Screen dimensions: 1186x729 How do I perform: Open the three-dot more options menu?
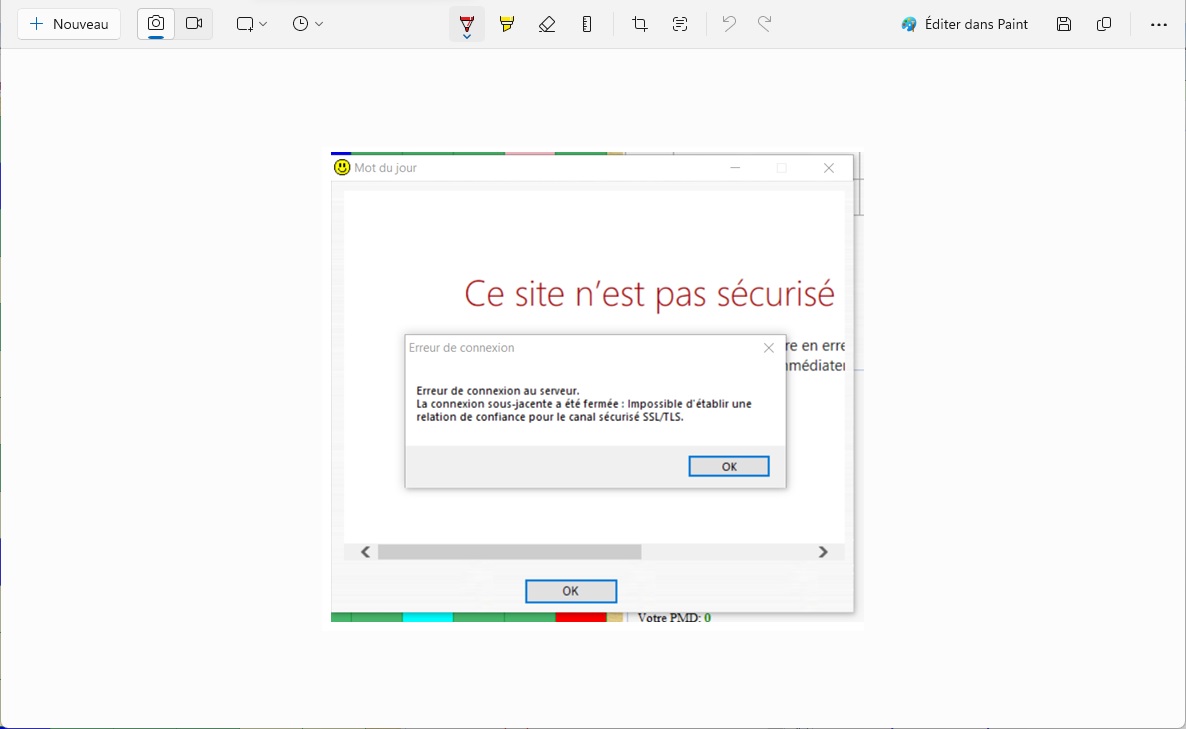1159,24
